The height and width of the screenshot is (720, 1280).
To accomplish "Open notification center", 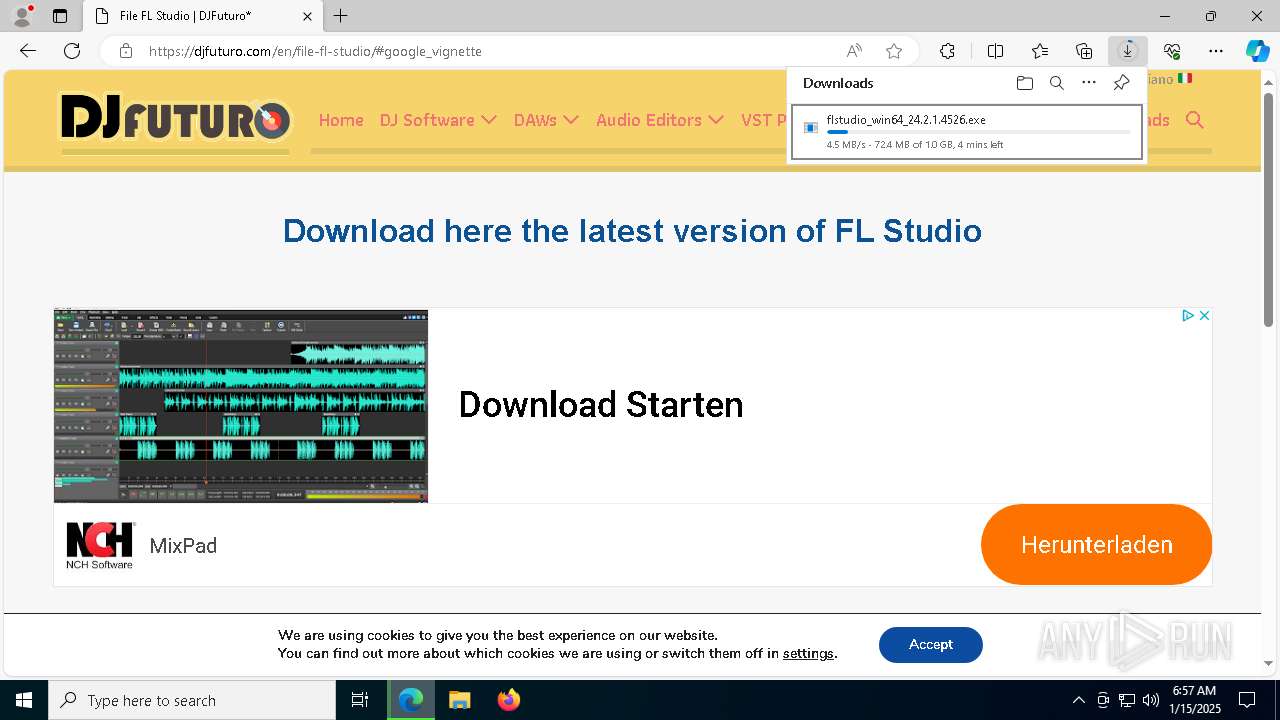I will point(1247,700).
